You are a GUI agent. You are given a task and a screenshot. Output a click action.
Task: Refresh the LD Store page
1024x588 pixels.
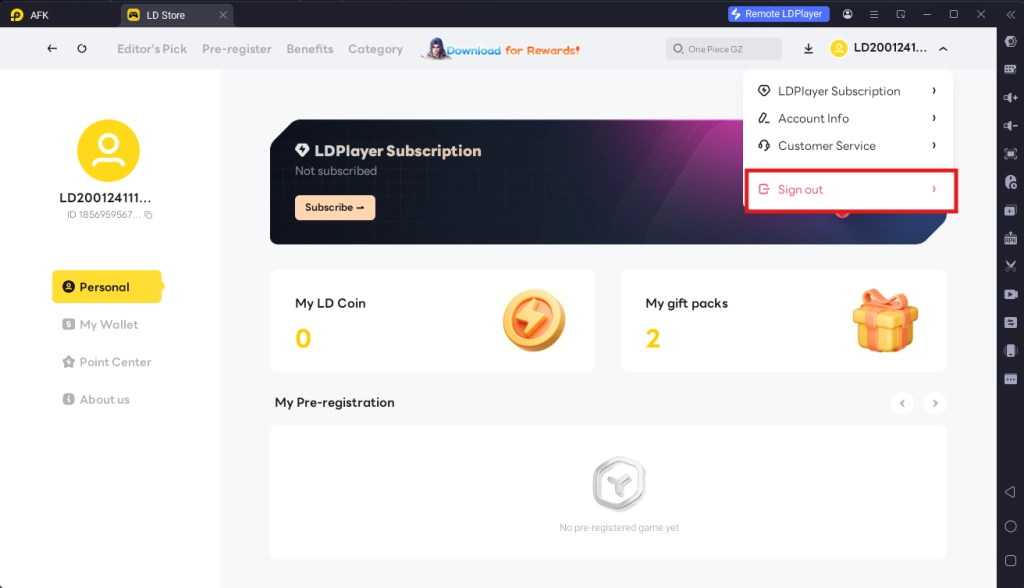tap(81, 49)
